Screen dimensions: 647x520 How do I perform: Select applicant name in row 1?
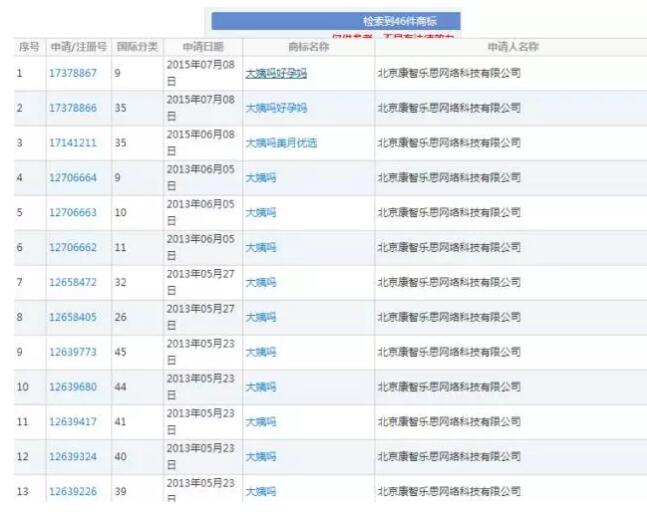coord(449,73)
